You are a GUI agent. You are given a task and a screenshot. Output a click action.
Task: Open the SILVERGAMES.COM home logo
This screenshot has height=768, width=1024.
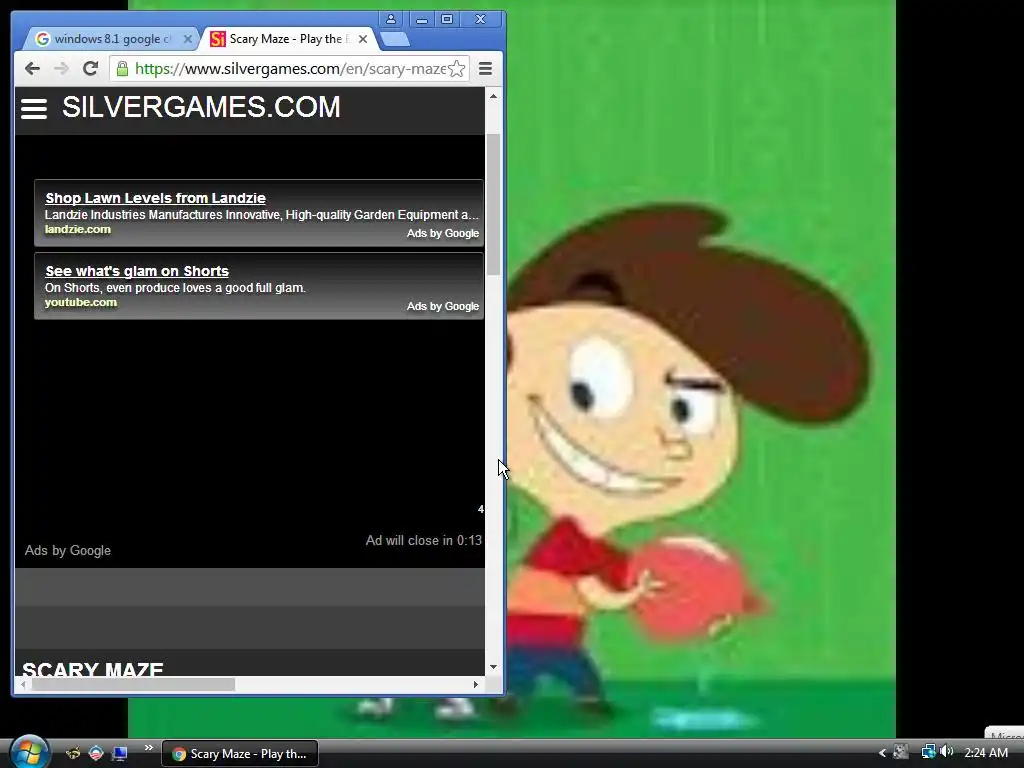(201, 107)
